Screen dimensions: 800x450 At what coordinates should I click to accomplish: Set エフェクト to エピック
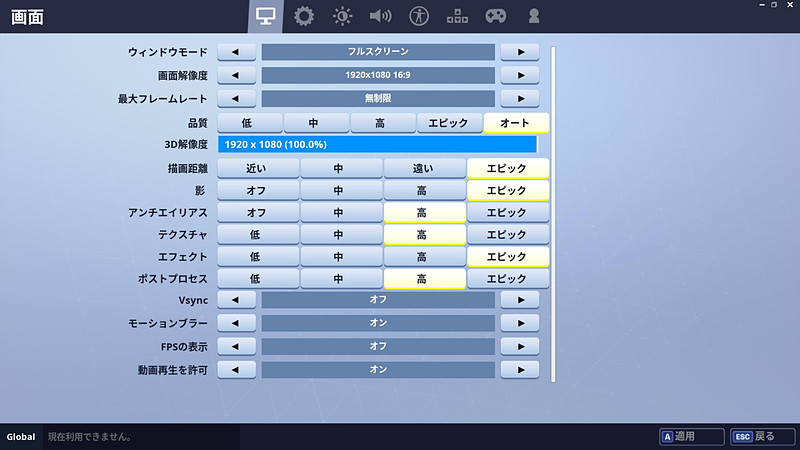pos(508,257)
